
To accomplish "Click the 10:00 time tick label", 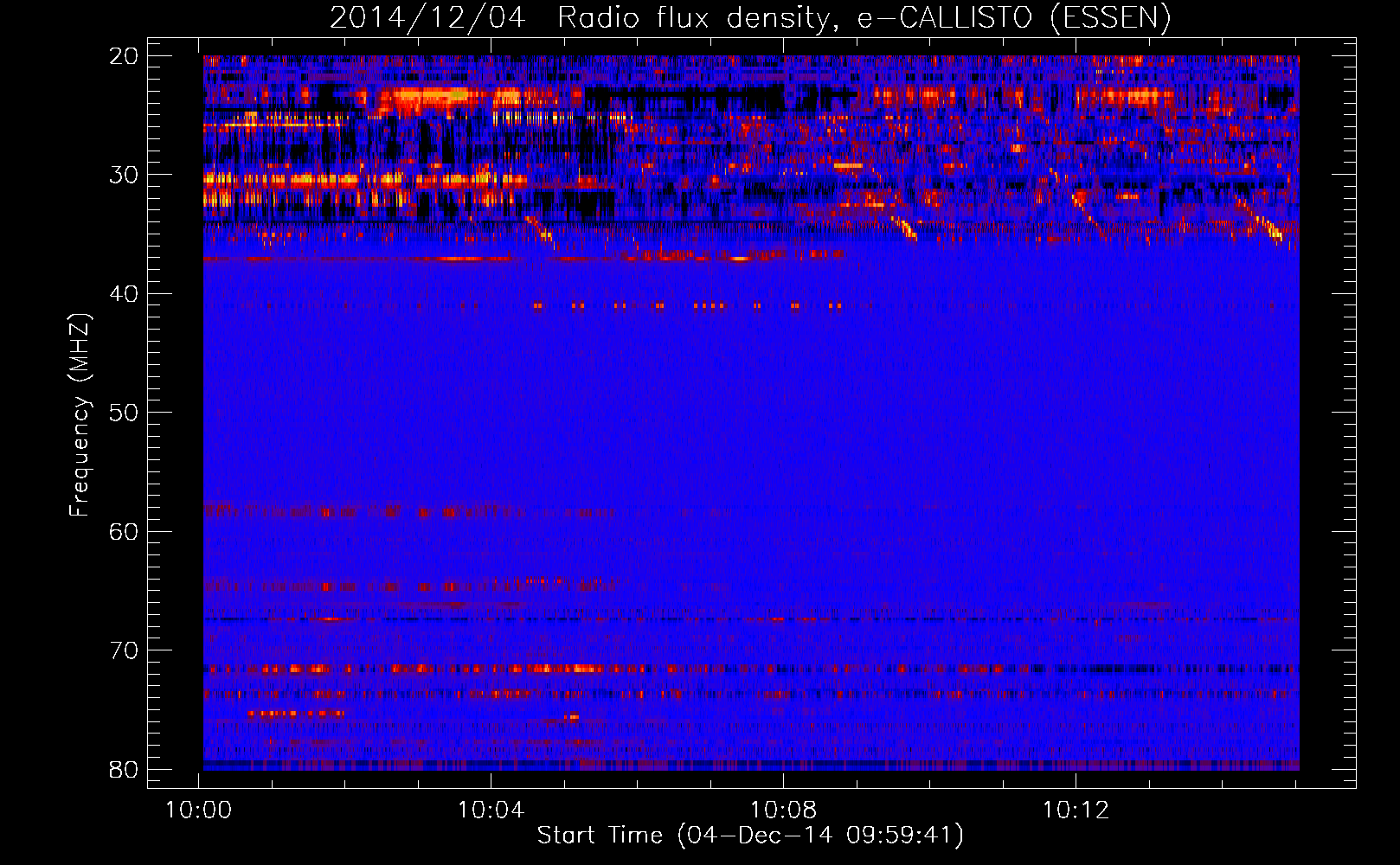I will [199, 811].
